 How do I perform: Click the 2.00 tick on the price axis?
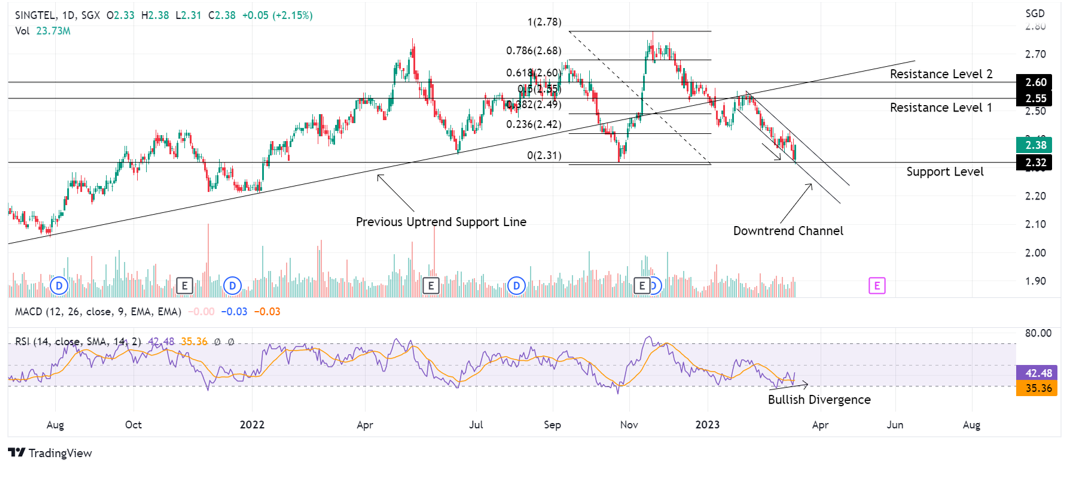(x=1033, y=253)
